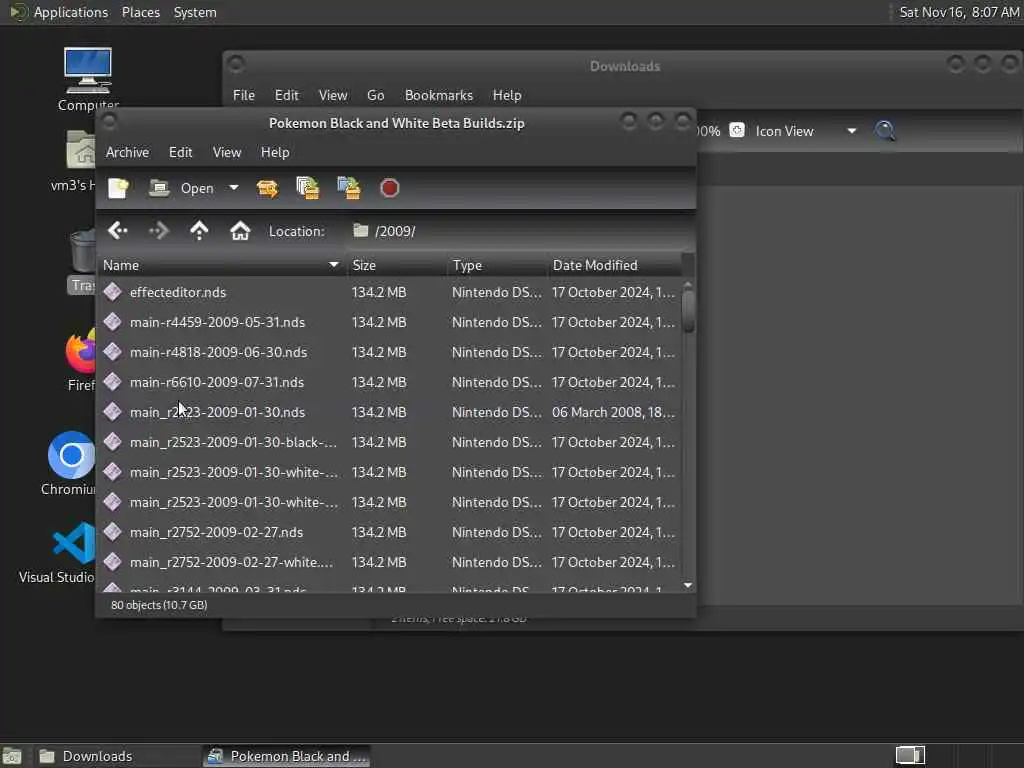This screenshot has width=1024, height=768.
Task: Select main_r2752-2009-02-27.nds file
Action: click(x=216, y=532)
